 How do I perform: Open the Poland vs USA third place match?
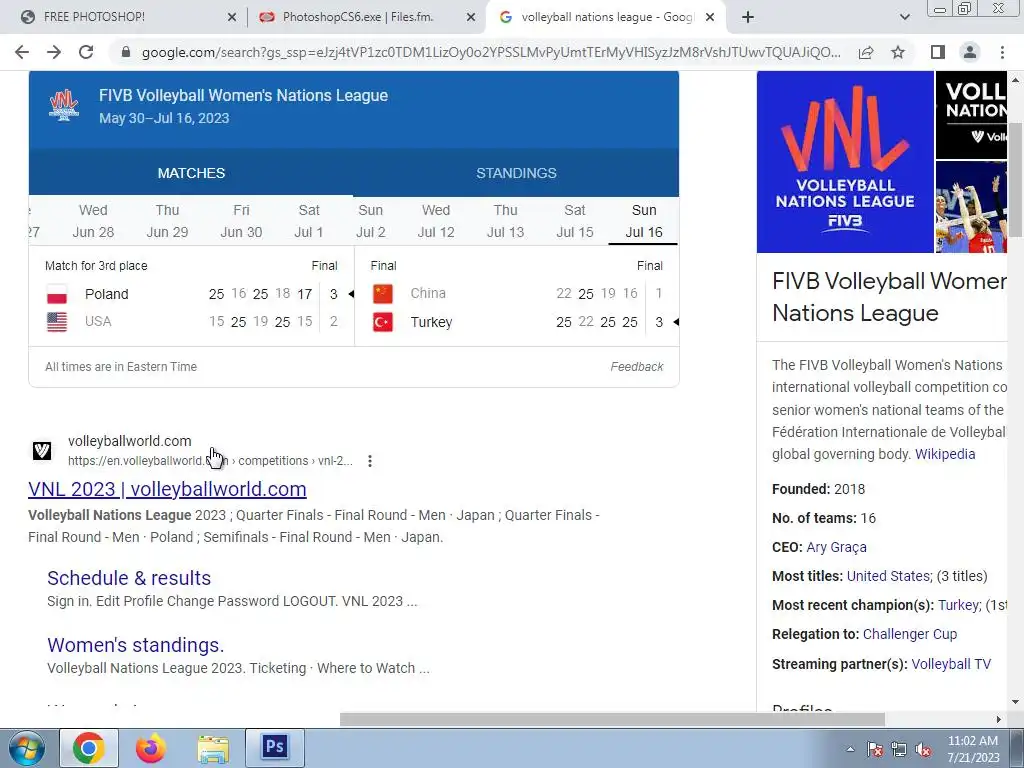pos(191,296)
